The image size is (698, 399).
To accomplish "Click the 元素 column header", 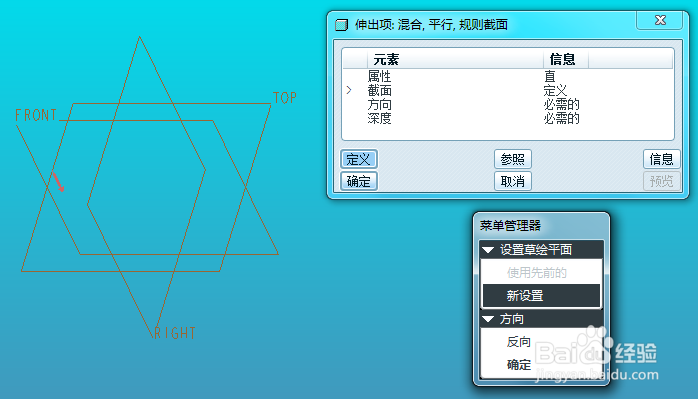I will coord(455,59).
